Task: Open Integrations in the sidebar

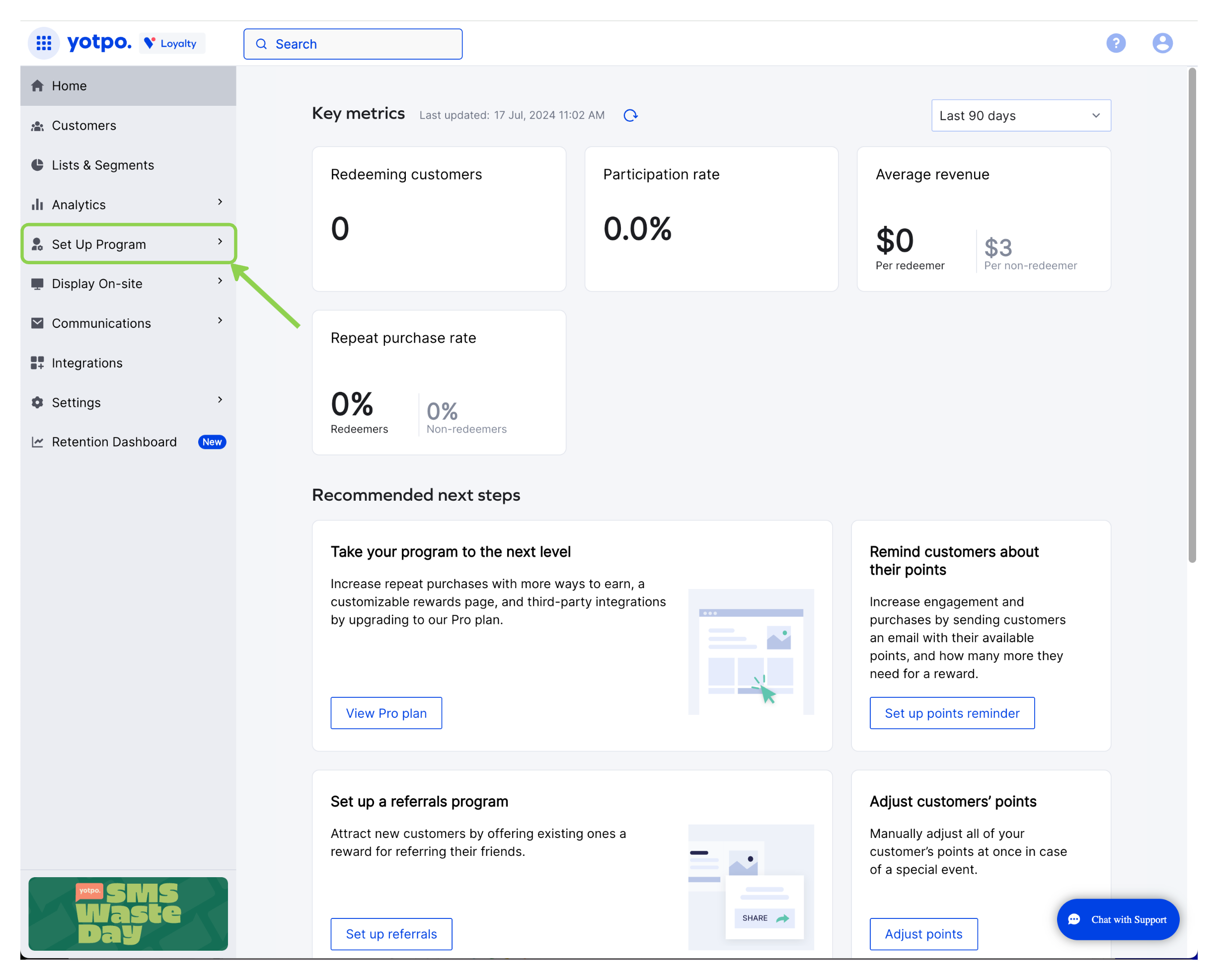Action: 128,363
